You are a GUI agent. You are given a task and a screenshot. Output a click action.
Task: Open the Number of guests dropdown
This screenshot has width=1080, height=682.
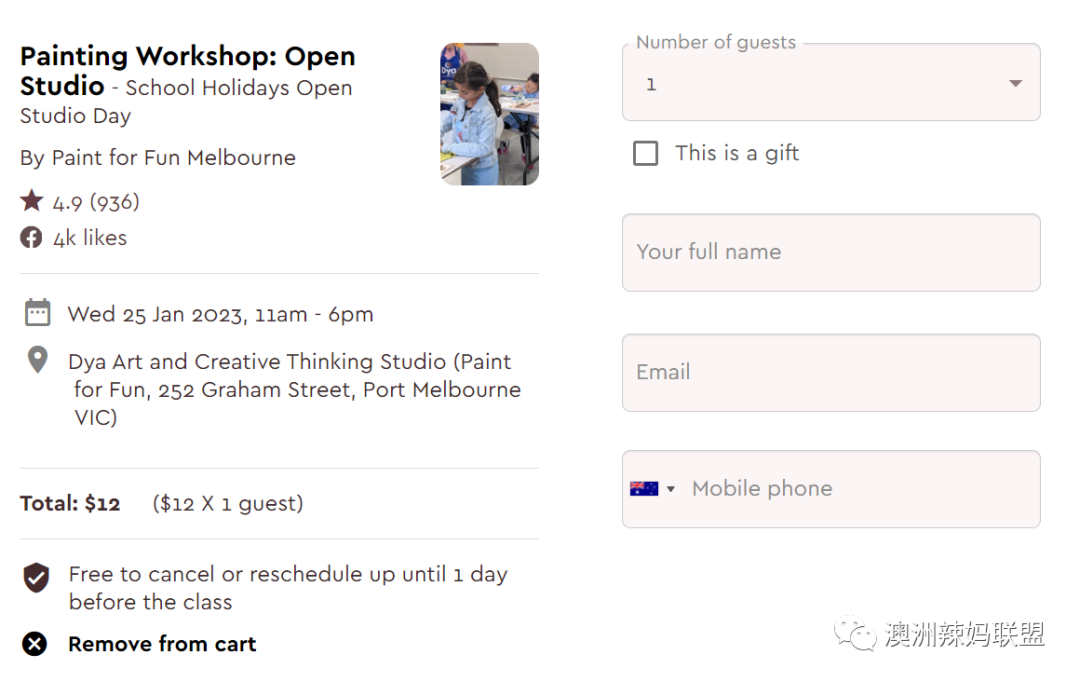pos(831,83)
